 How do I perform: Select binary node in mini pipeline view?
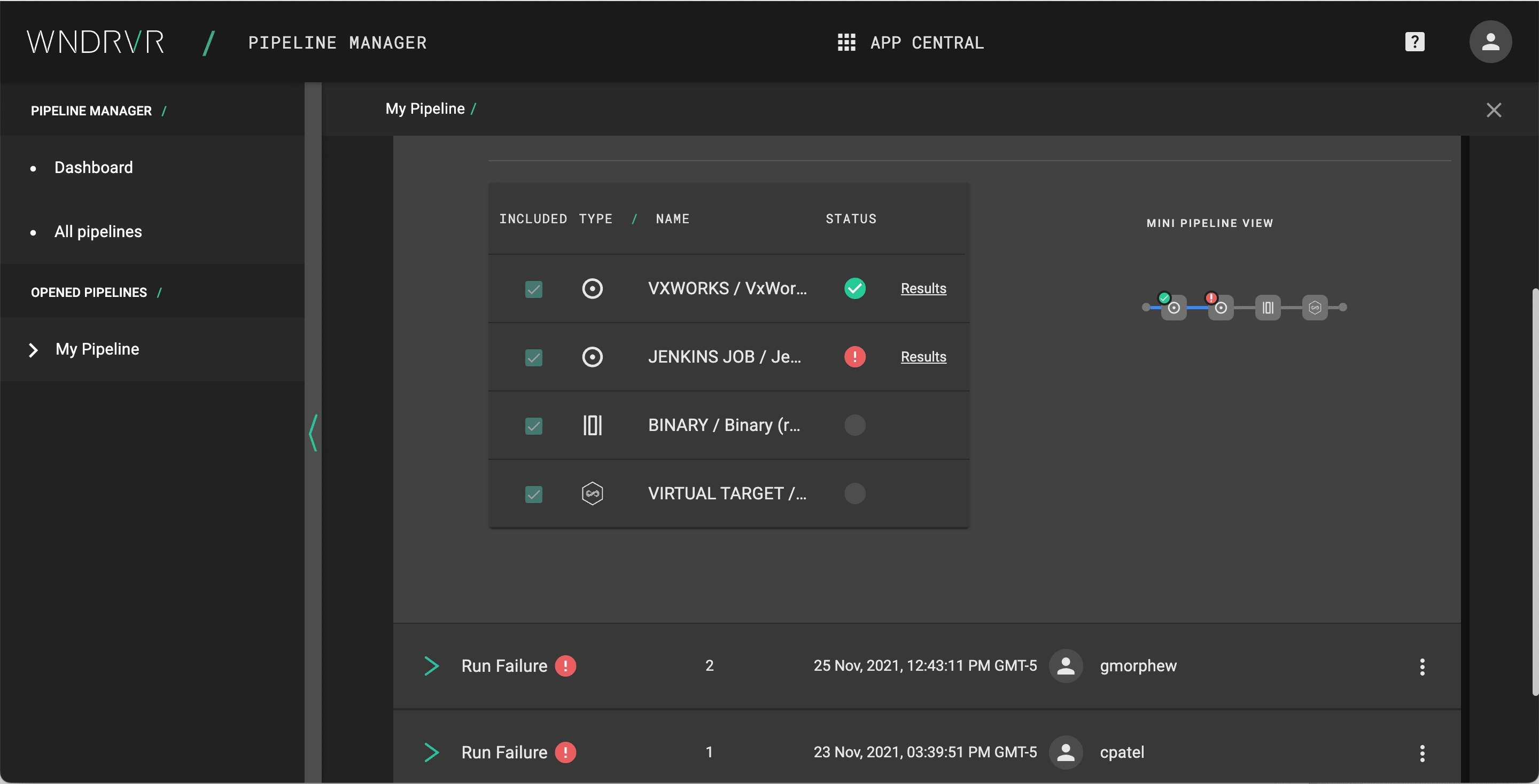[x=1267, y=308]
